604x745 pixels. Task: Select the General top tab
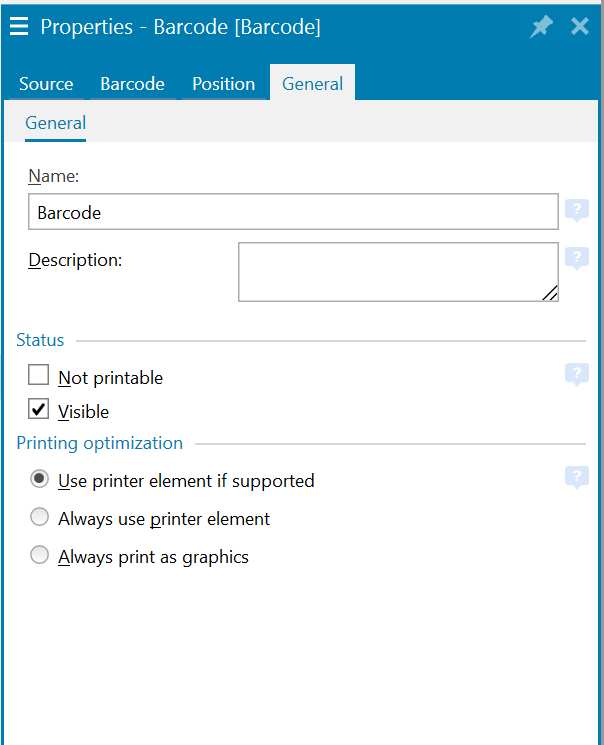coord(312,84)
